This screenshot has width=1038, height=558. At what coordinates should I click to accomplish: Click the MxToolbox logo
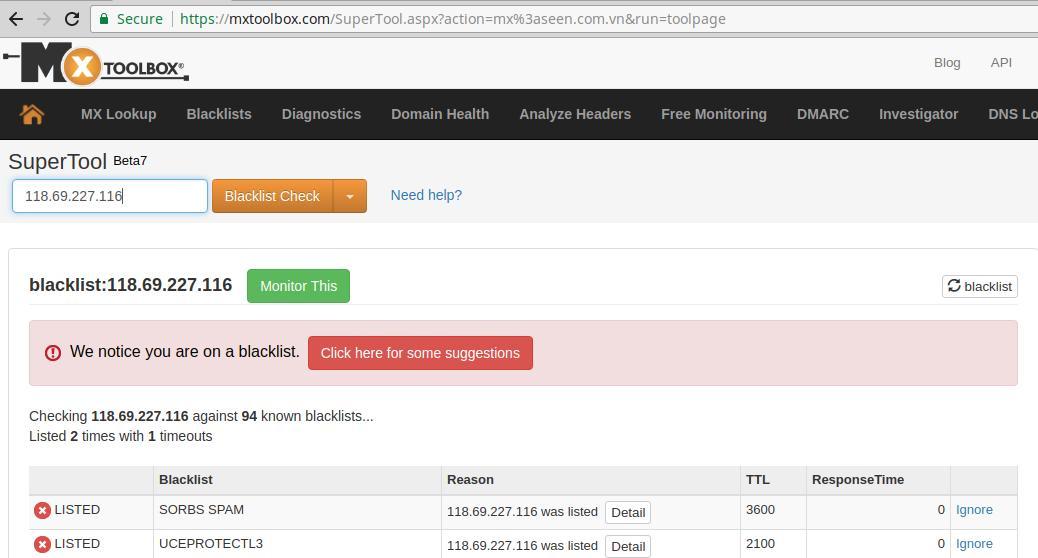(x=97, y=64)
